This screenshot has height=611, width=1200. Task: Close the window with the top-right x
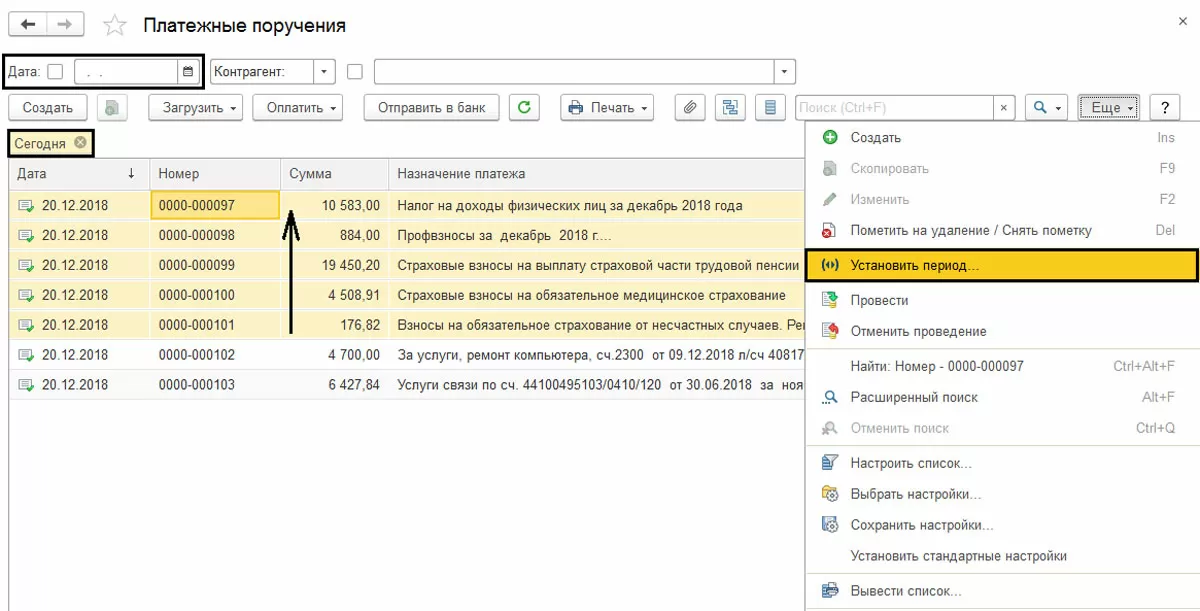tap(1182, 20)
